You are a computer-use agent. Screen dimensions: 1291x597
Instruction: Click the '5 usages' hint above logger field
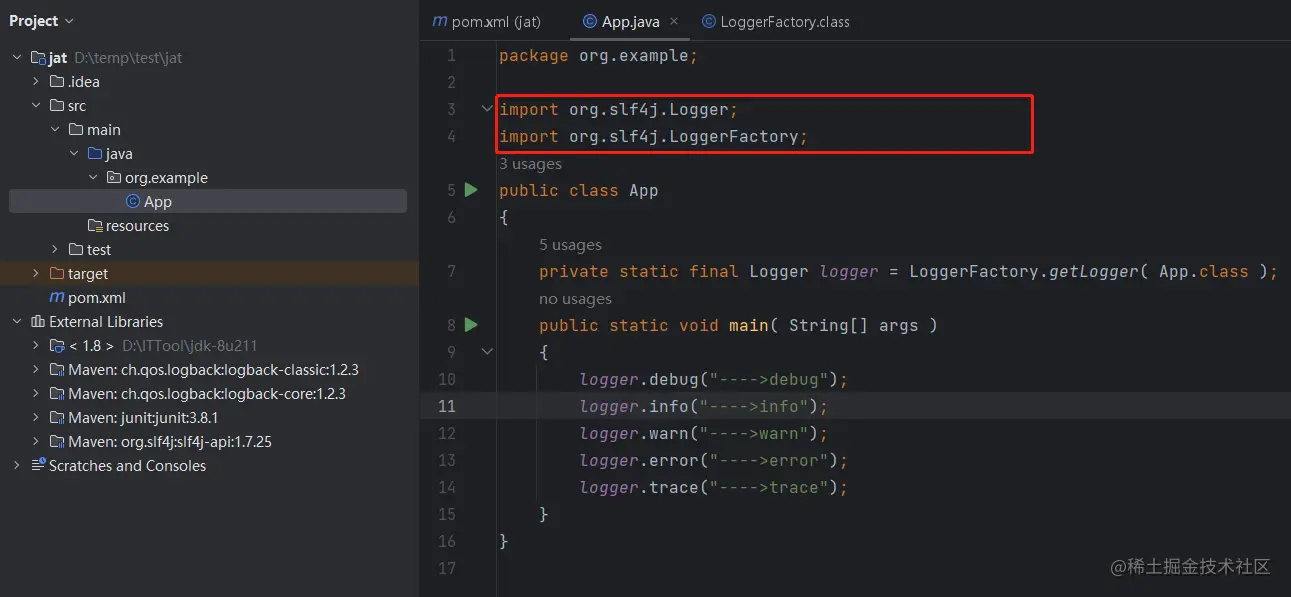[570, 245]
